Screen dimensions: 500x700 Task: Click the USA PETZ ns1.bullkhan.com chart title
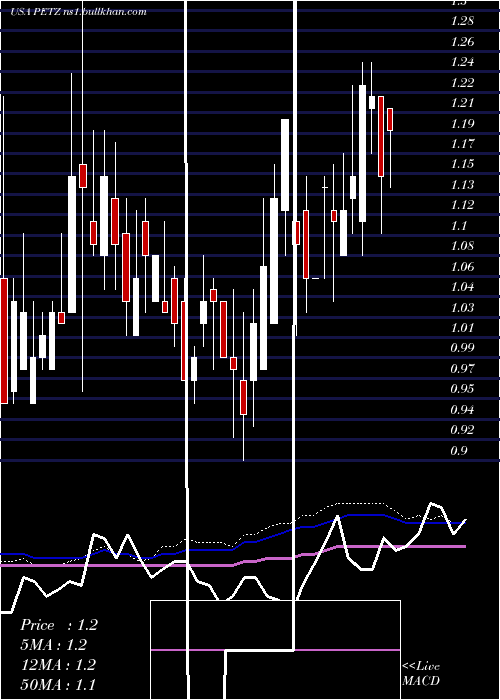click(79, 12)
